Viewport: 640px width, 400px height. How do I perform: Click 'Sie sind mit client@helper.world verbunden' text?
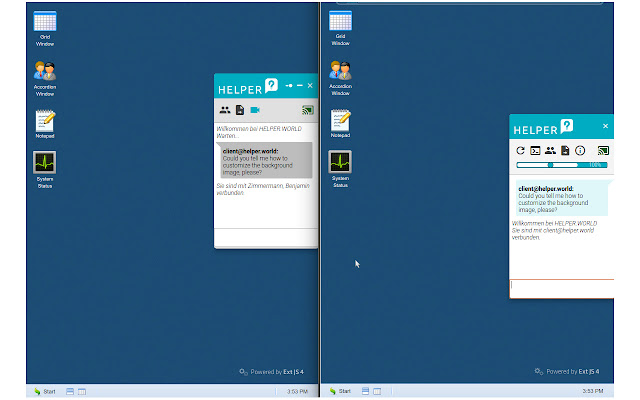[x=553, y=234]
